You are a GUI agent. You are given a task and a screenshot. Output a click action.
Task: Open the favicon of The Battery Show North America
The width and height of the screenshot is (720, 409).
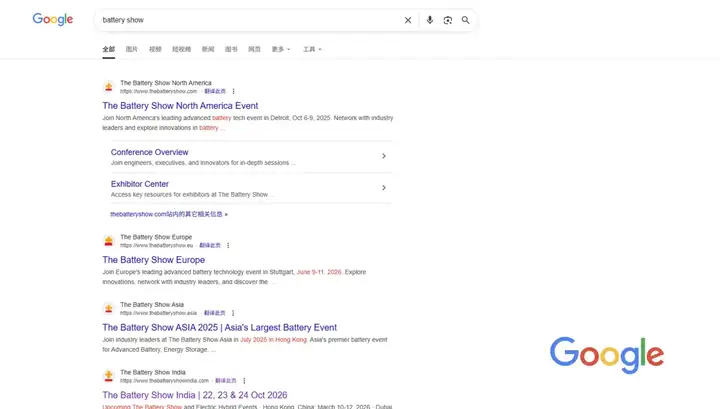109,87
